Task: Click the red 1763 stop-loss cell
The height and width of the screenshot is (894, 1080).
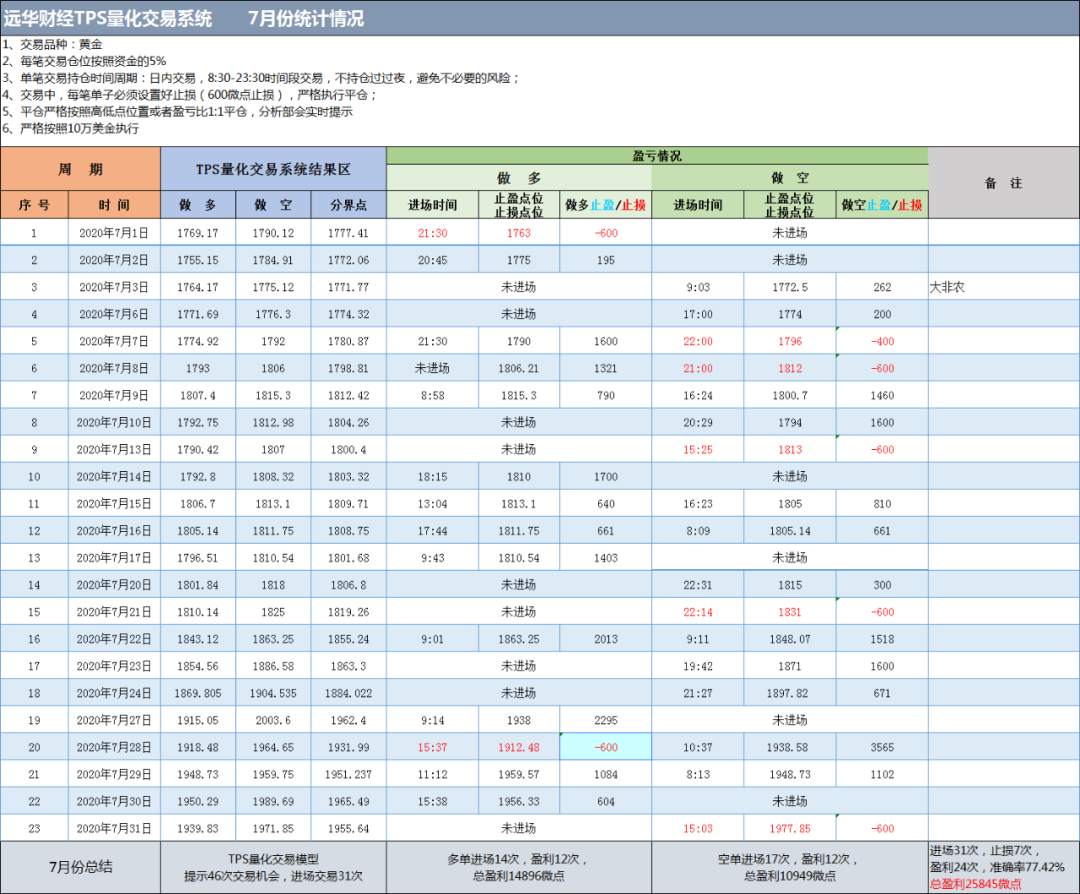Action: click(519, 233)
